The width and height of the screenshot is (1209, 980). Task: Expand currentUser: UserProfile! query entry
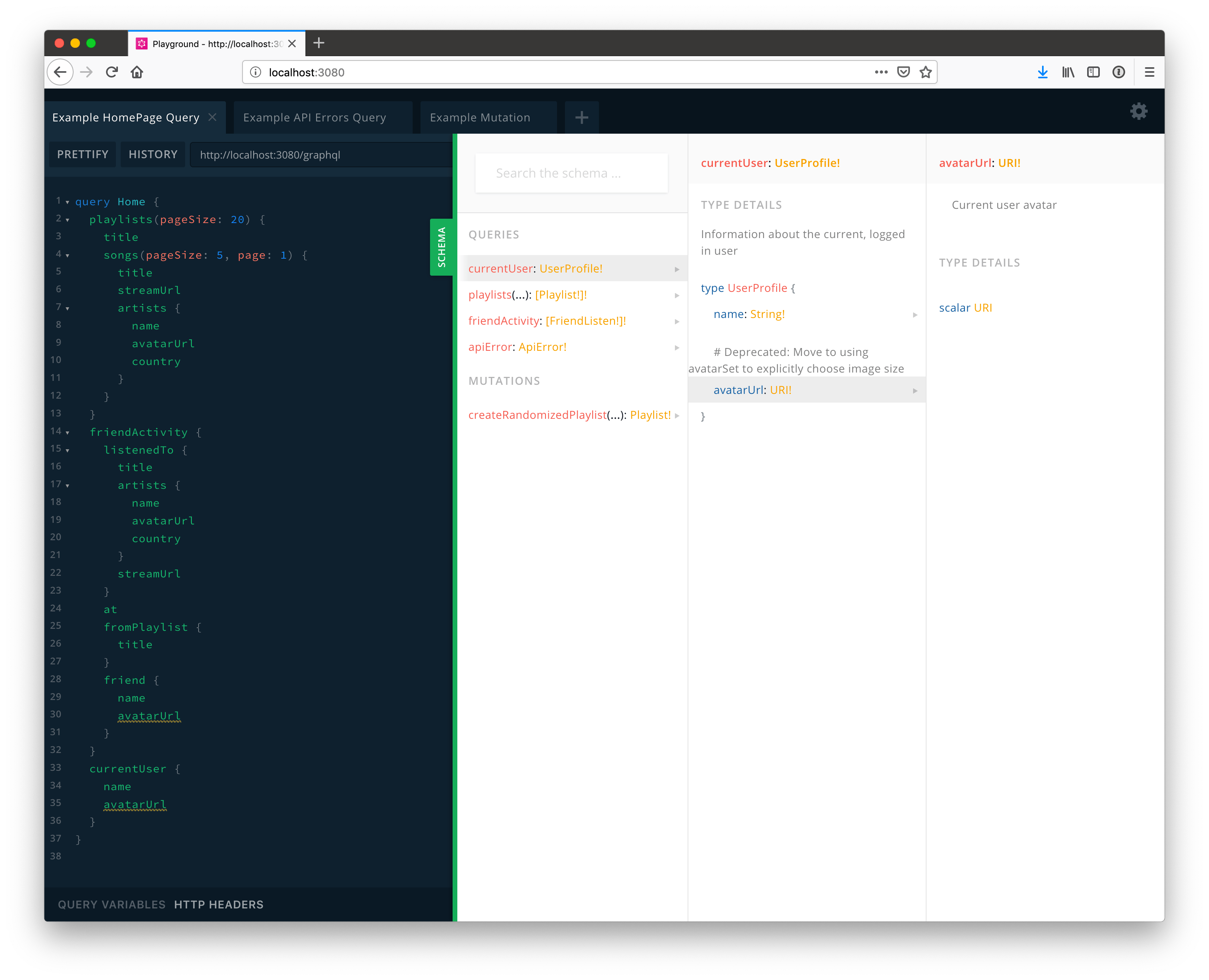pyautogui.click(x=572, y=269)
